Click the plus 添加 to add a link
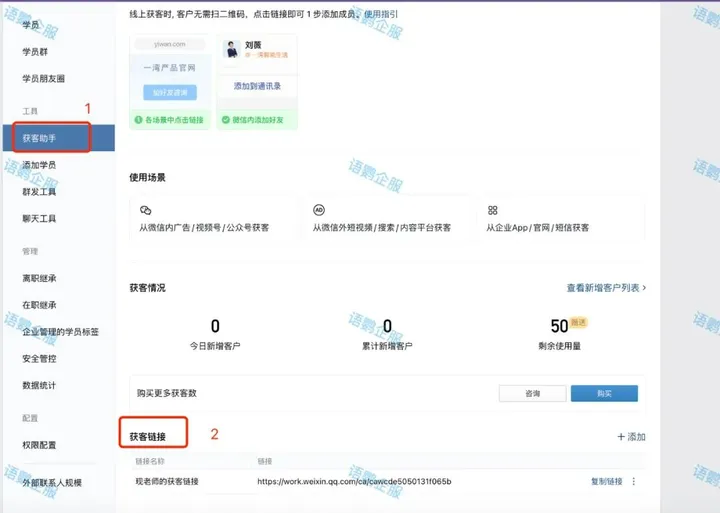This screenshot has width=720, height=513. point(631,437)
